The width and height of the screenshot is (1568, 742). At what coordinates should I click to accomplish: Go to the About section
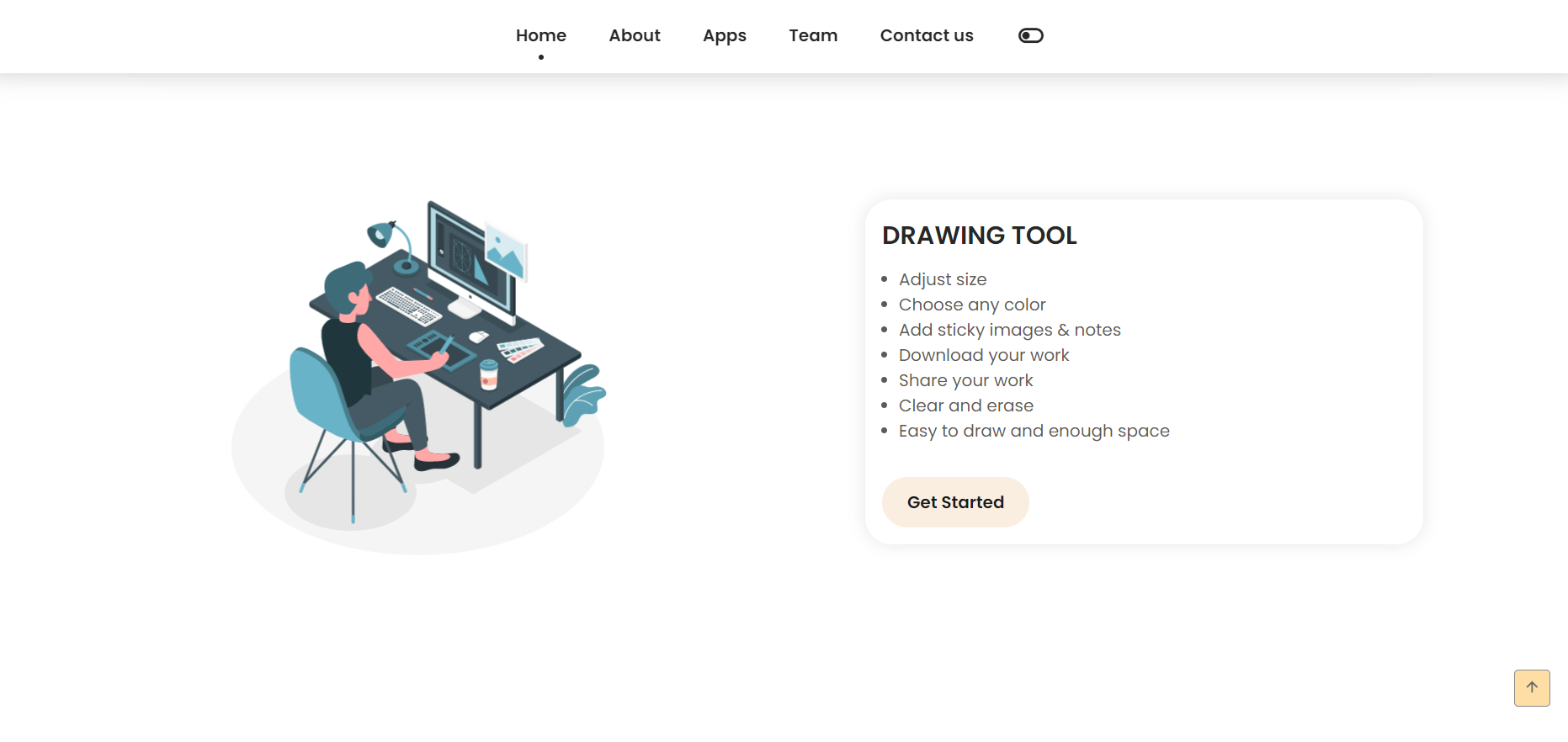(x=635, y=35)
